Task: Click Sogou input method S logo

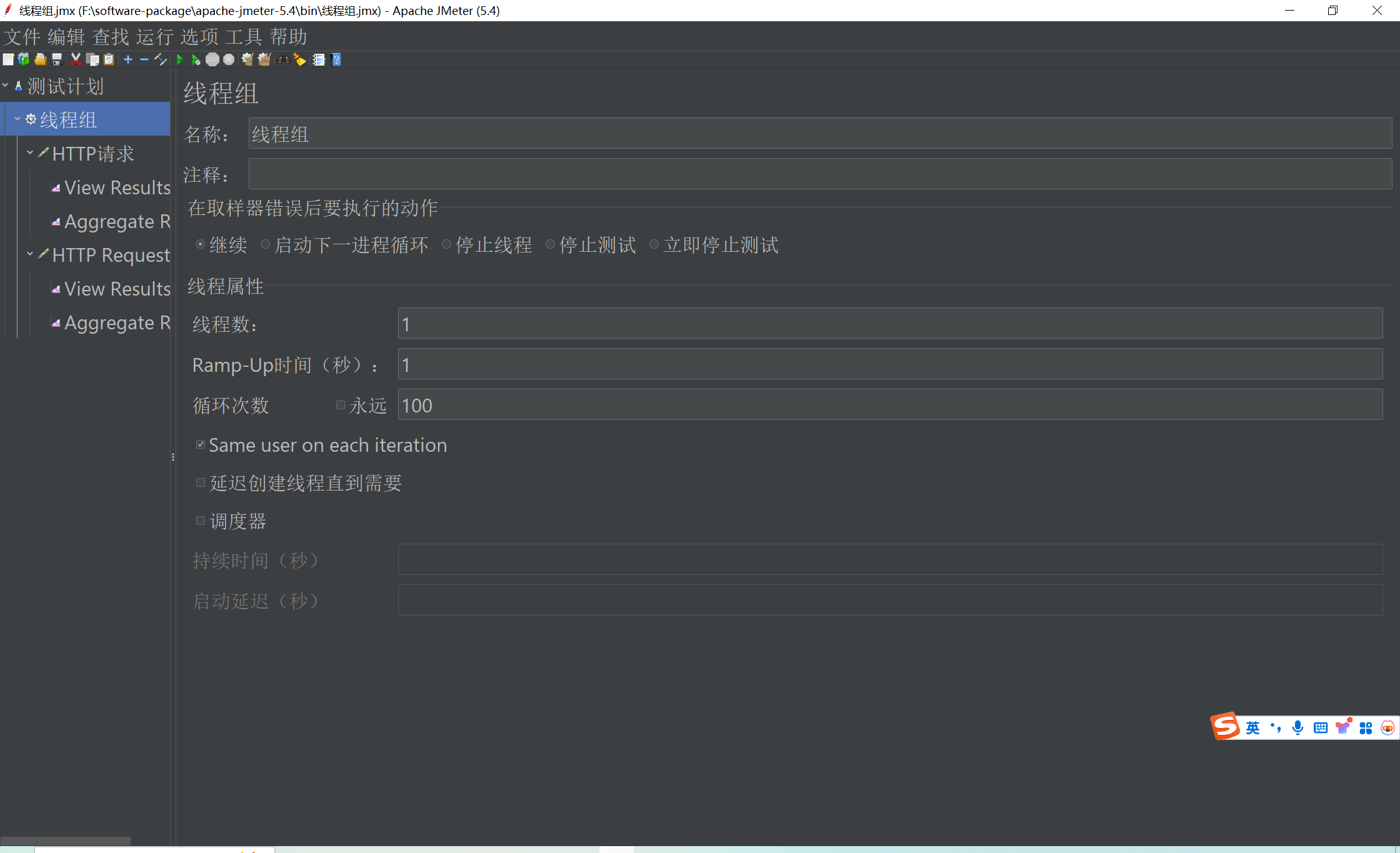Action: [x=1225, y=726]
